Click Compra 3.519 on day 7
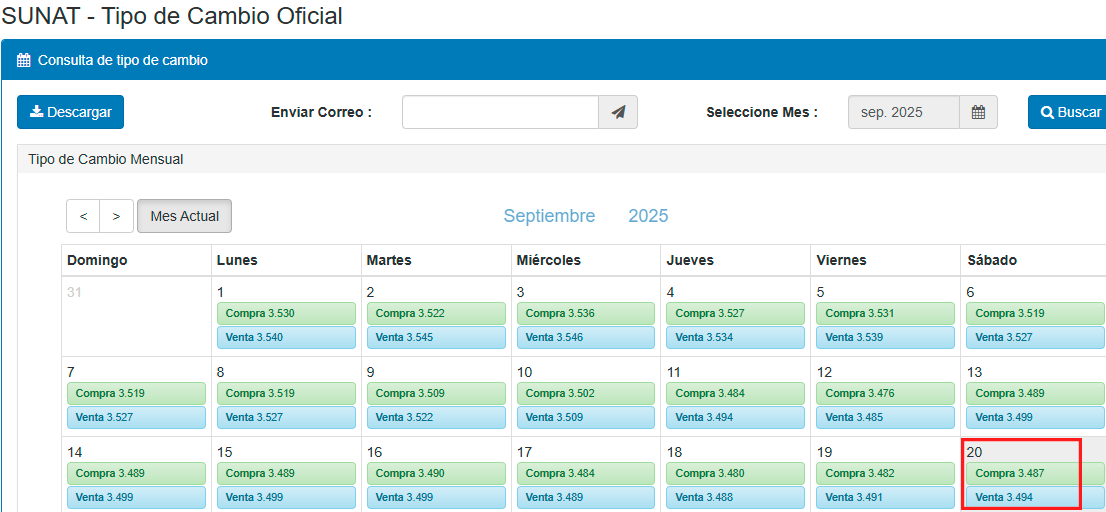 (136, 394)
